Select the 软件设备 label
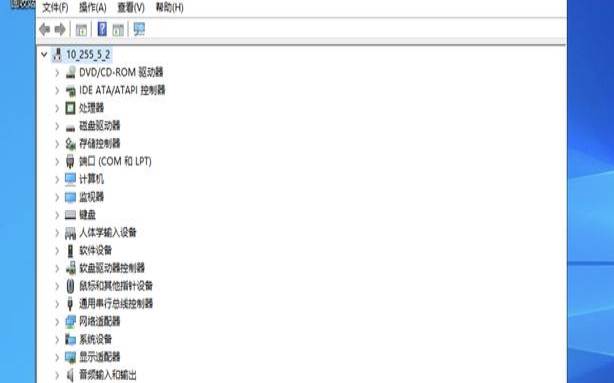 (x=96, y=251)
